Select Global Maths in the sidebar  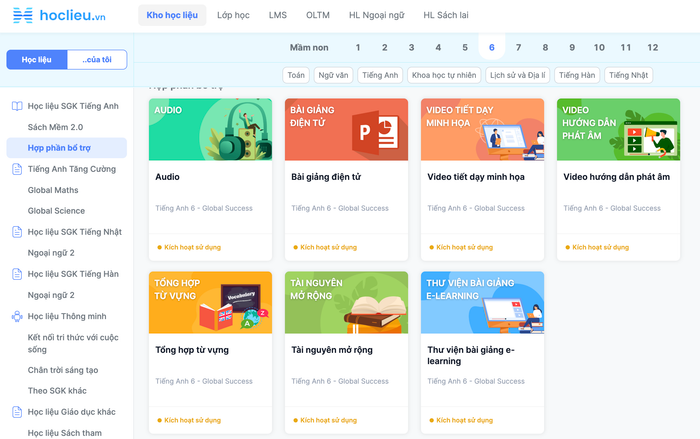pyautogui.click(x=53, y=190)
